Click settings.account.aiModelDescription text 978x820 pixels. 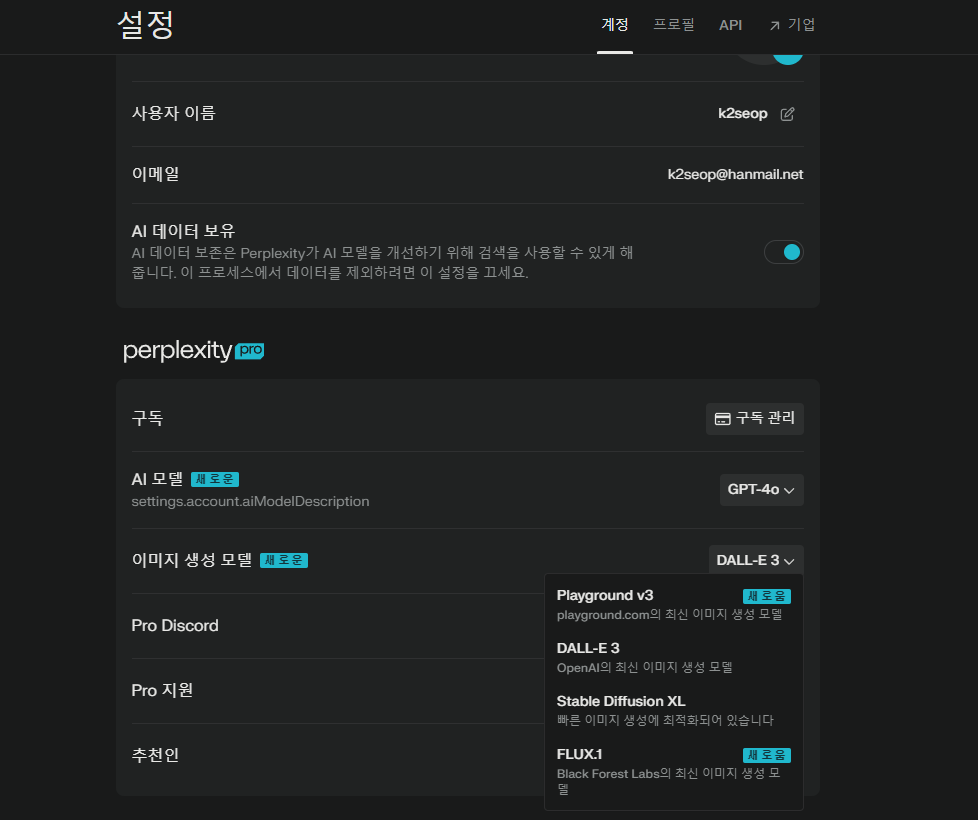click(250, 501)
